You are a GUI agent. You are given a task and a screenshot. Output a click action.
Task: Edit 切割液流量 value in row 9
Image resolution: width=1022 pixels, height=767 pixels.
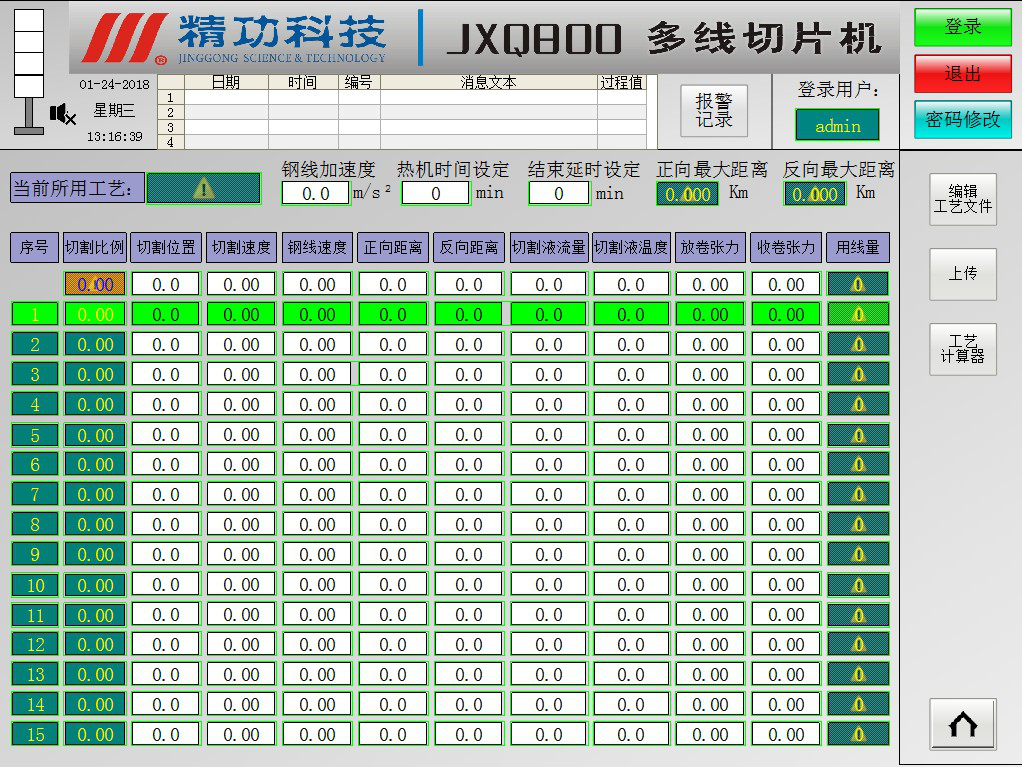click(x=549, y=554)
